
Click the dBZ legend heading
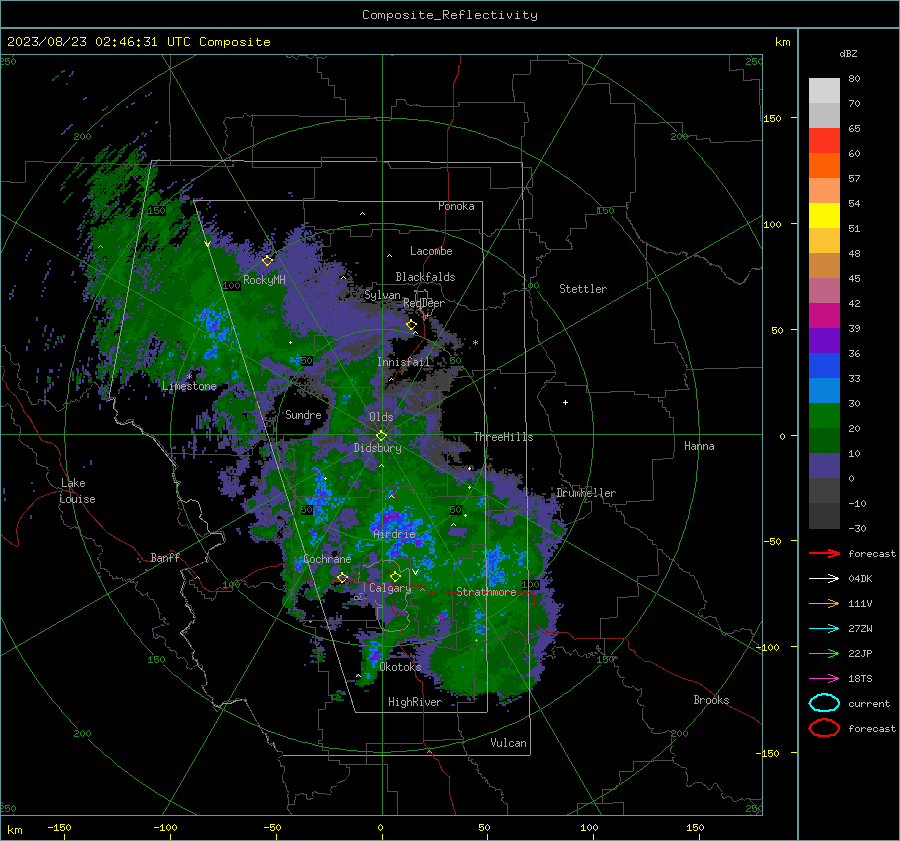[x=848, y=53]
